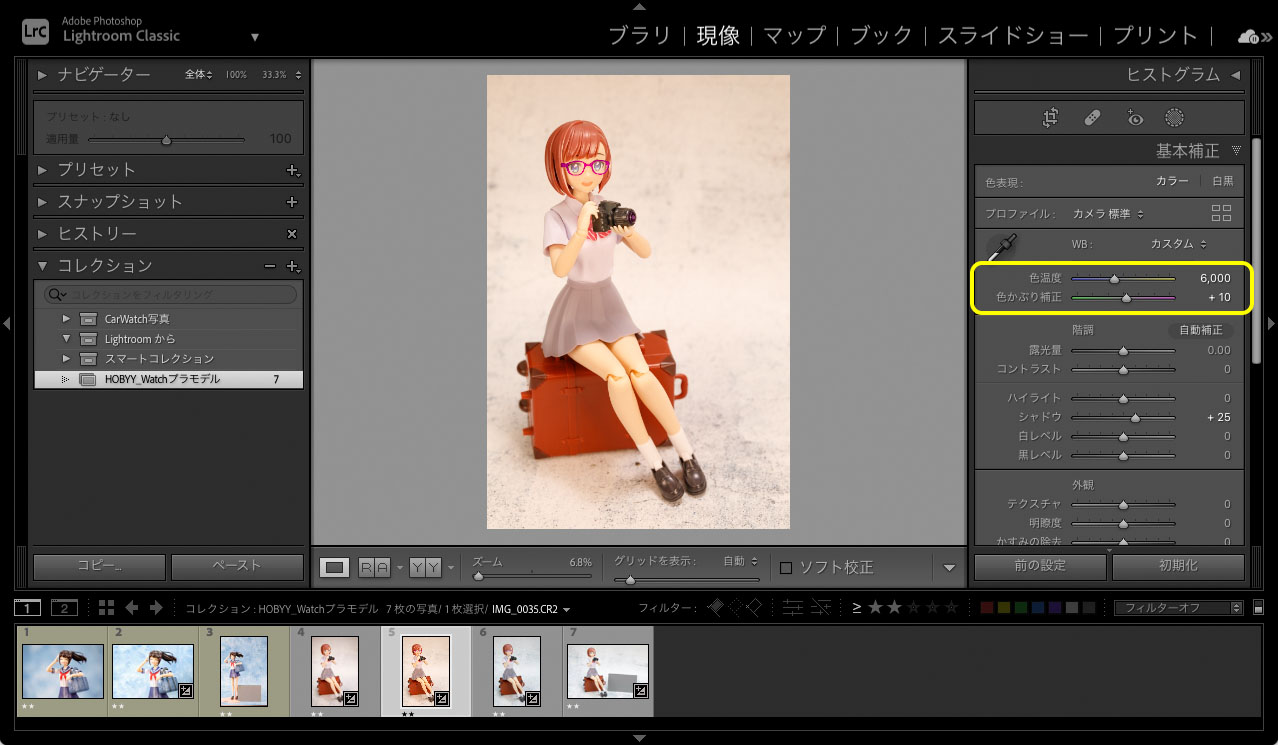
Task: Filter by edited photos icon
Action: tap(794, 607)
